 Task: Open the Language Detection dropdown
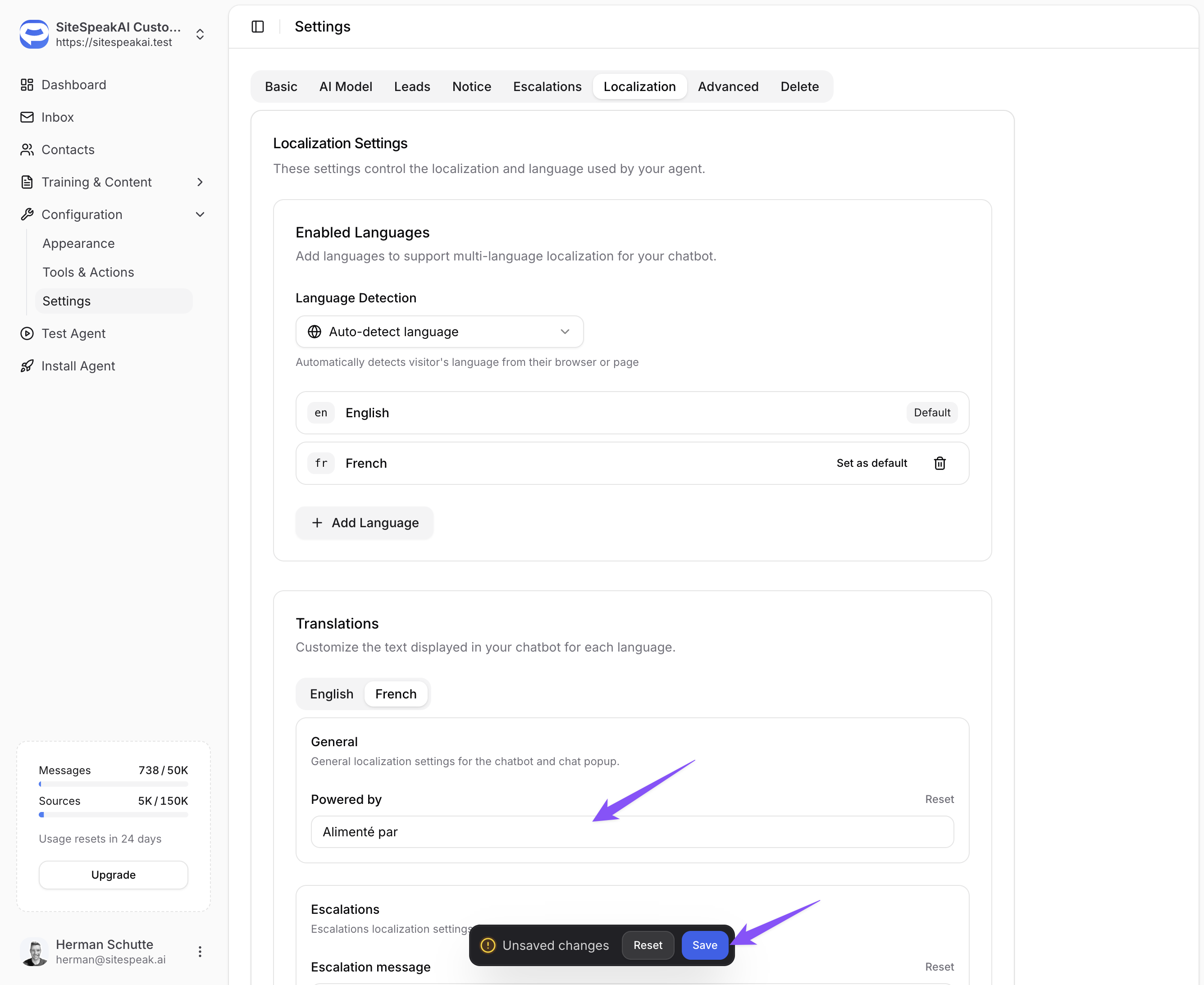[439, 331]
